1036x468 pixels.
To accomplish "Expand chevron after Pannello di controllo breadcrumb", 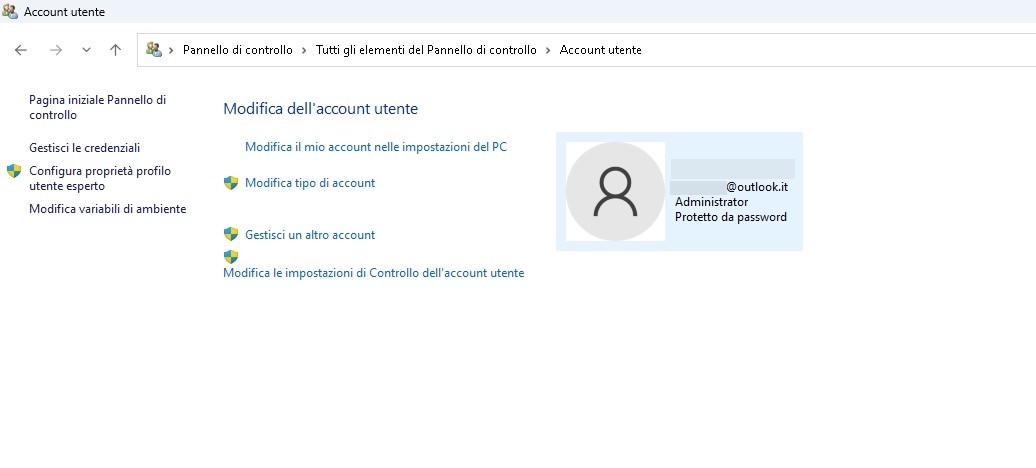I will pos(304,50).
